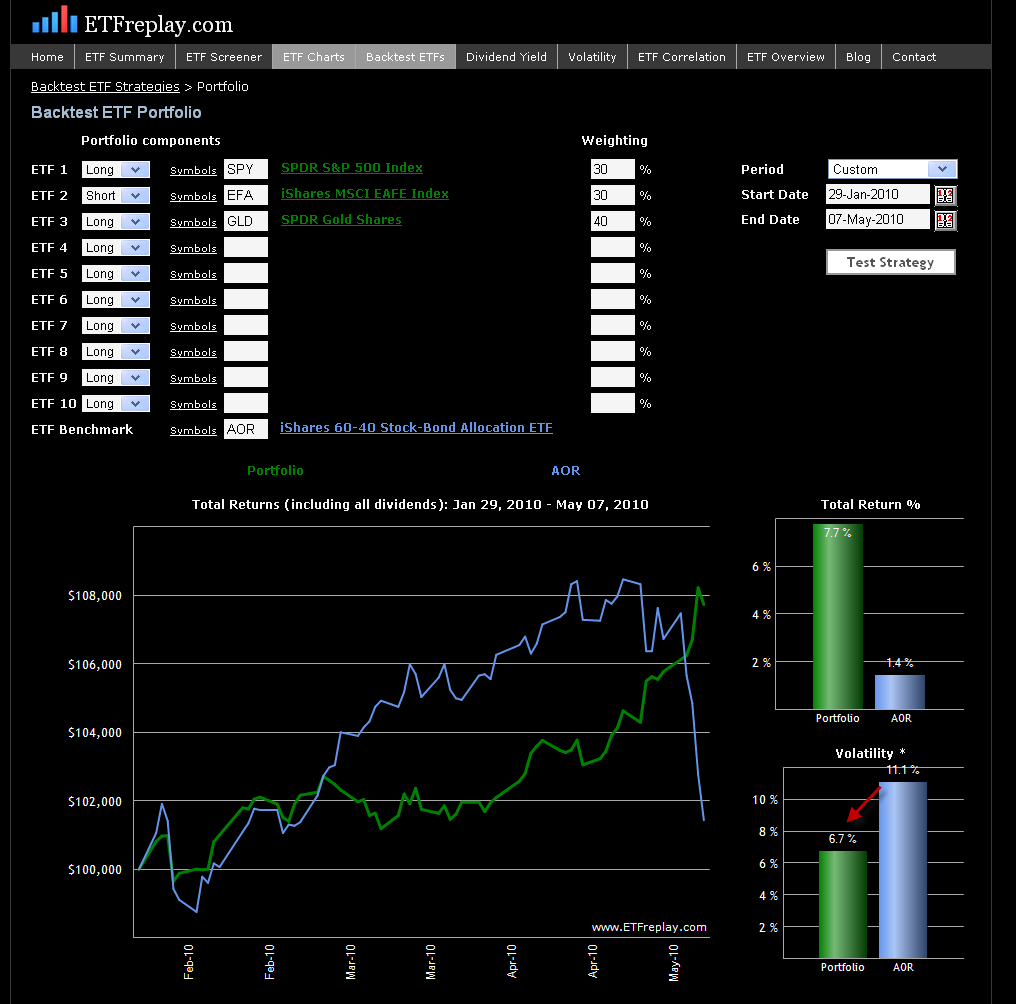Open SPDR S&P 500 Index link
This screenshot has height=1004, width=1016.
tap(352, 167)
